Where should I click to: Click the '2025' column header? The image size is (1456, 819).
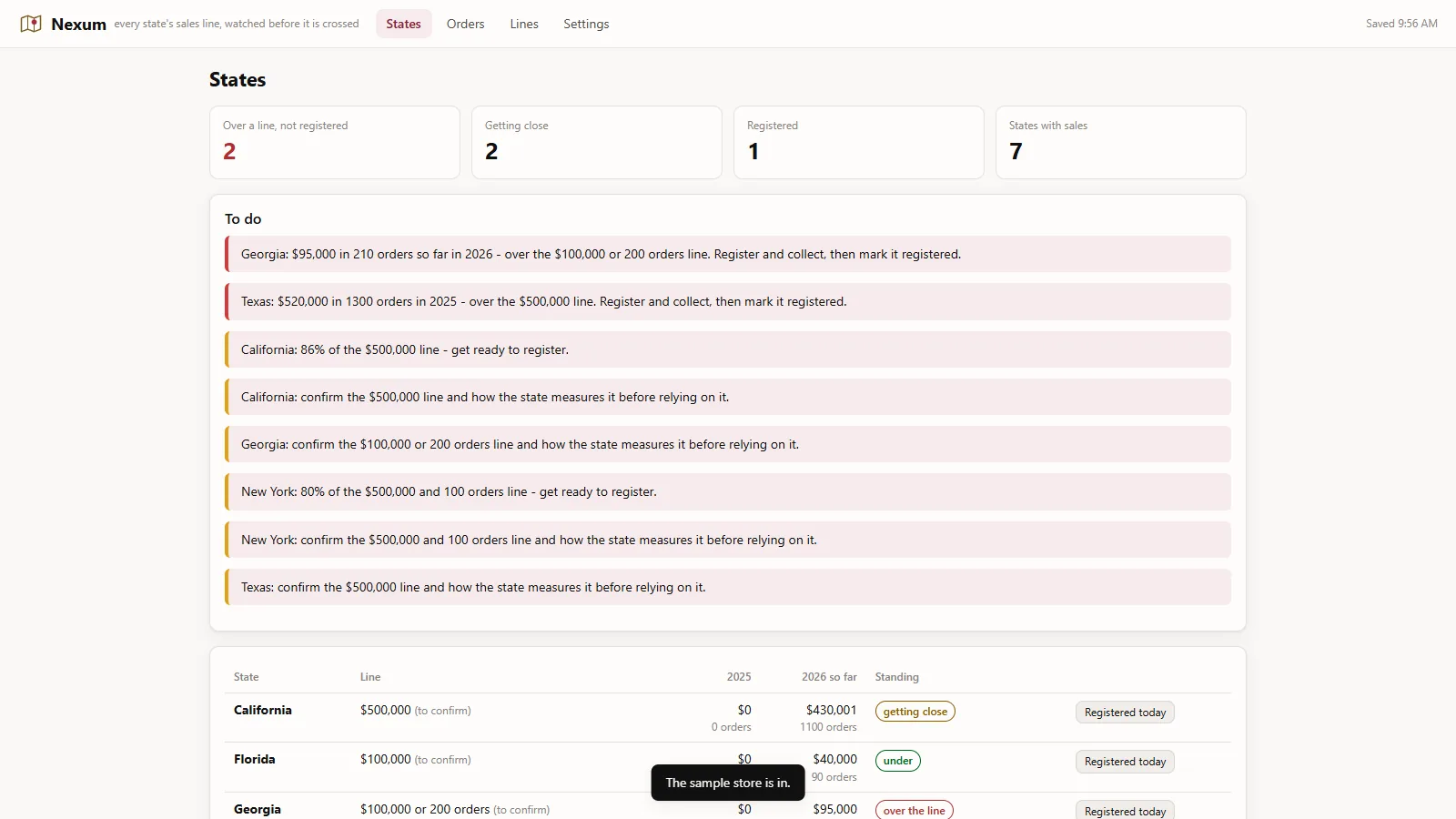point(739,677)
